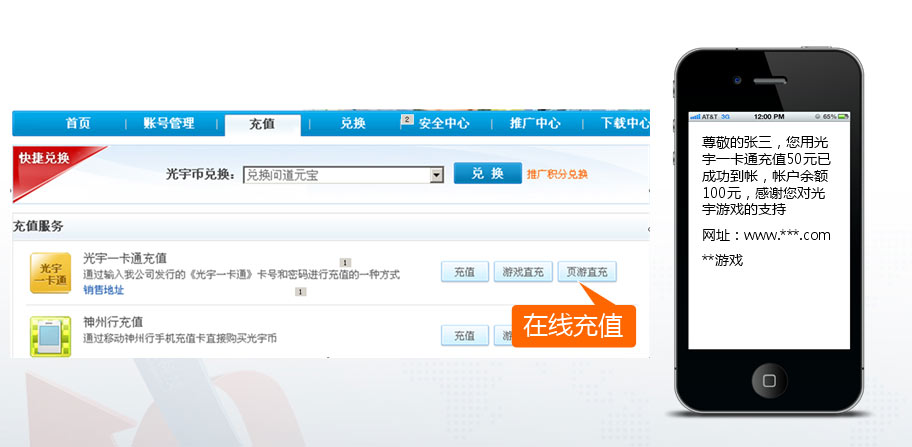Go to the 推广中心 tab

tap(535, 124)
